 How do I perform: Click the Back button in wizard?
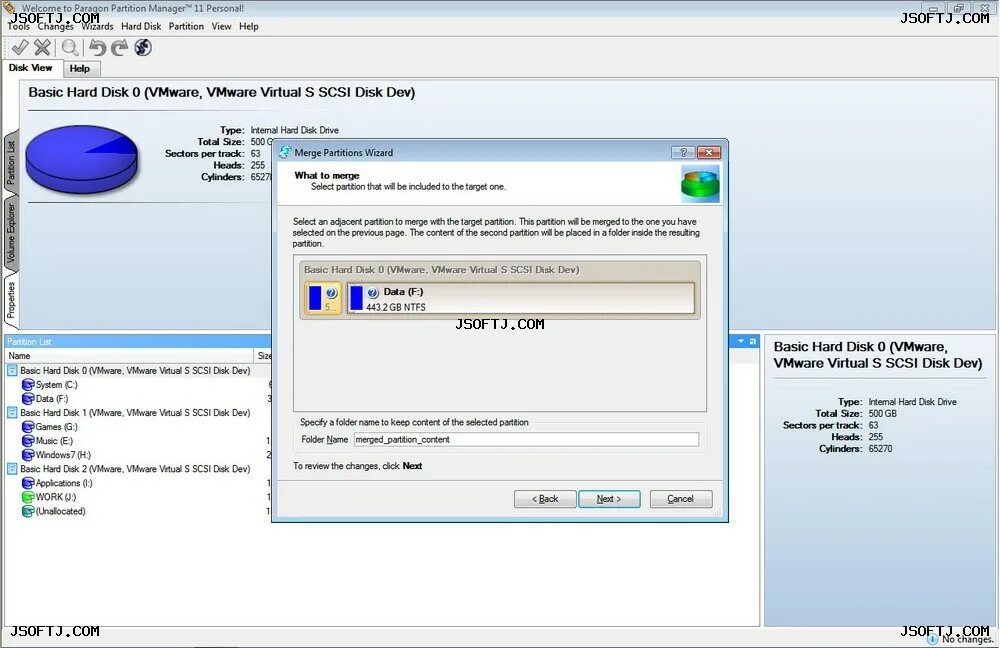pos(545,499)
